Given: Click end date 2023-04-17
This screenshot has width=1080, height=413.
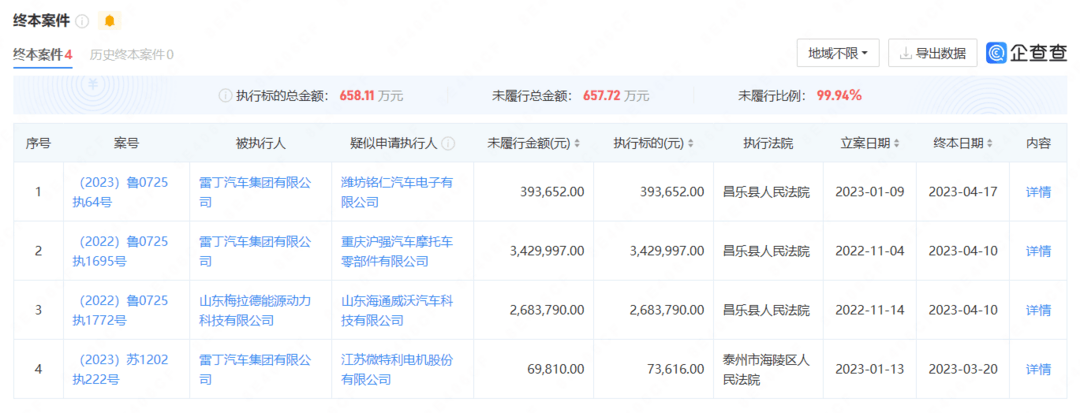Looking at the screenshot, I should (963, 192).
